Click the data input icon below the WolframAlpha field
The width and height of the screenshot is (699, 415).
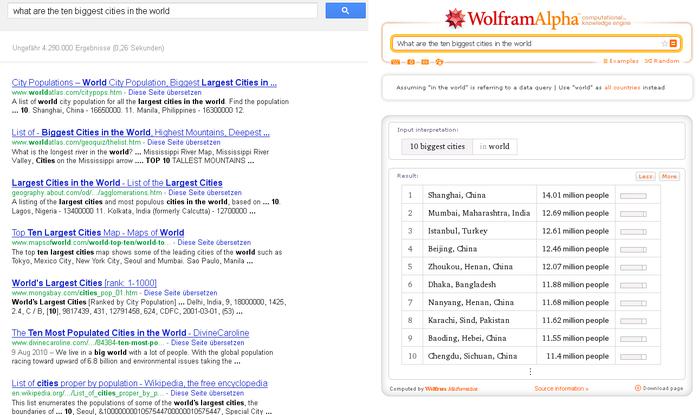[x=425, y=62]
